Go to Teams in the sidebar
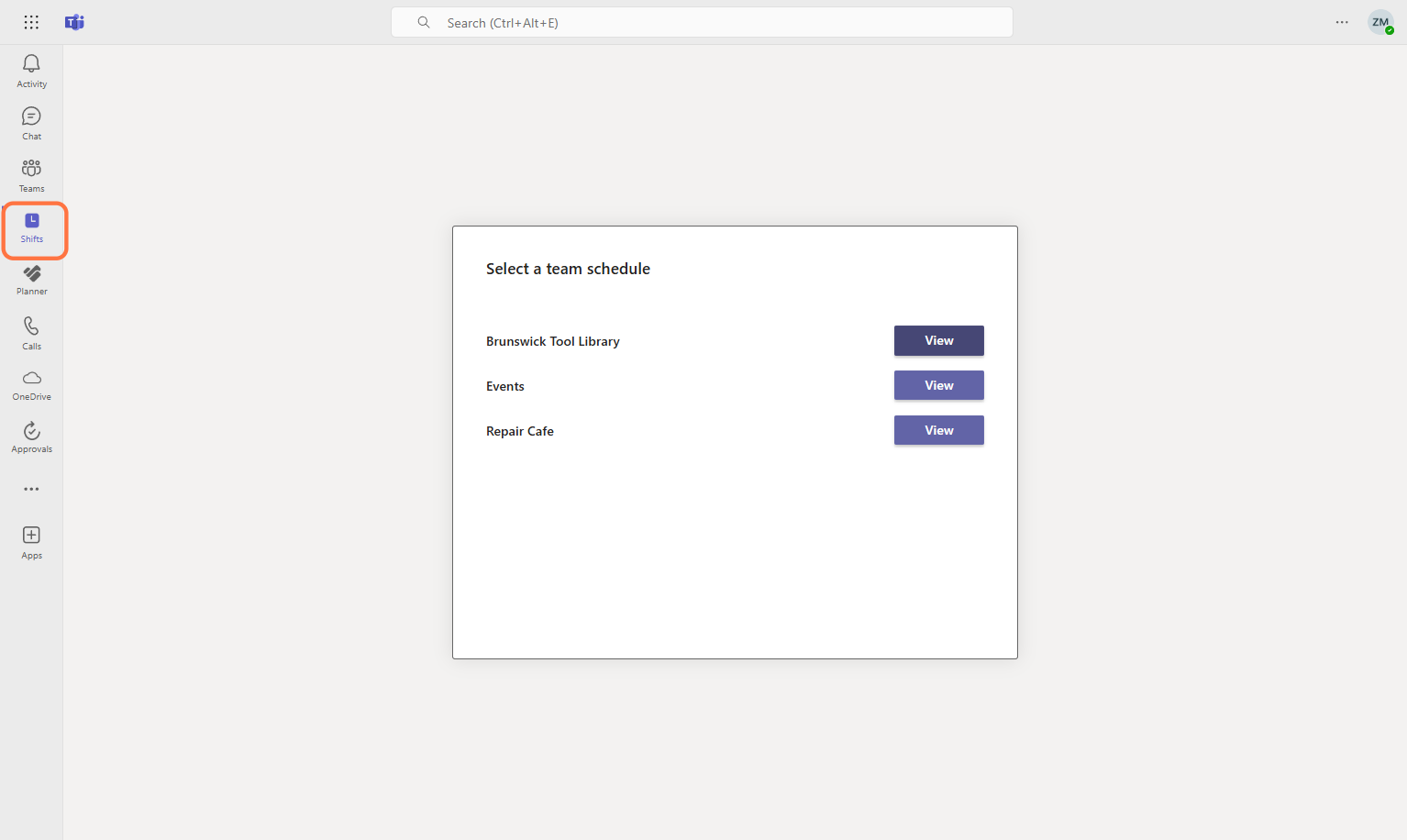The height and width of the screenshot is (840, 1407). pyautogui.click(x=31, y=175)
